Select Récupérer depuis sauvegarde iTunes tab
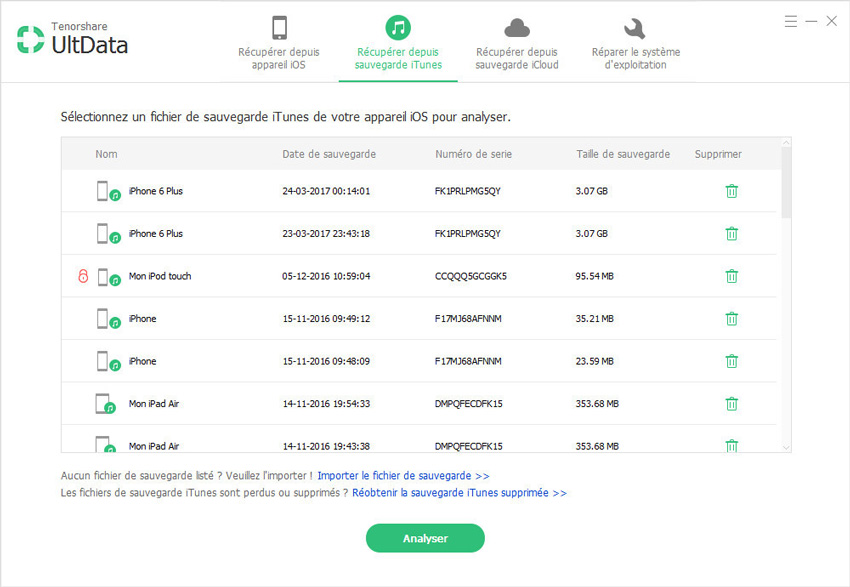 click(x=398, y=43)
